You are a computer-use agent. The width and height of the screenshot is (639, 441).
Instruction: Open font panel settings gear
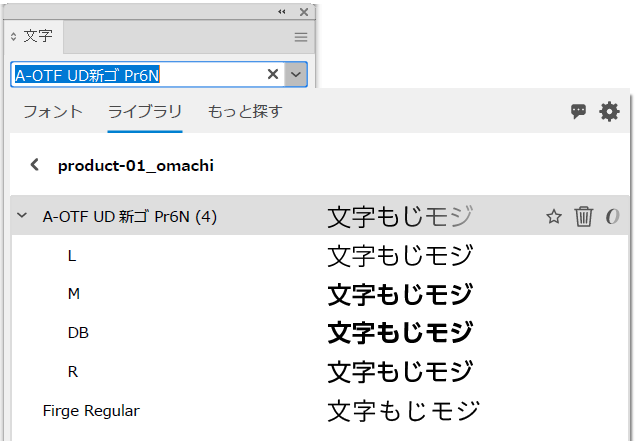click(x=609, y=112)
